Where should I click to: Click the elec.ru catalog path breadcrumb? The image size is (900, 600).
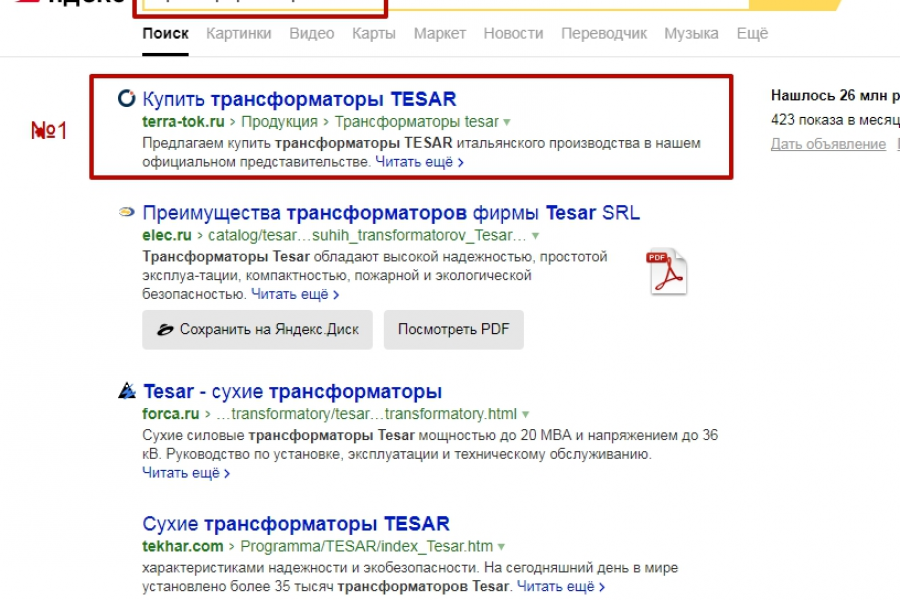[x=367, y=235]
